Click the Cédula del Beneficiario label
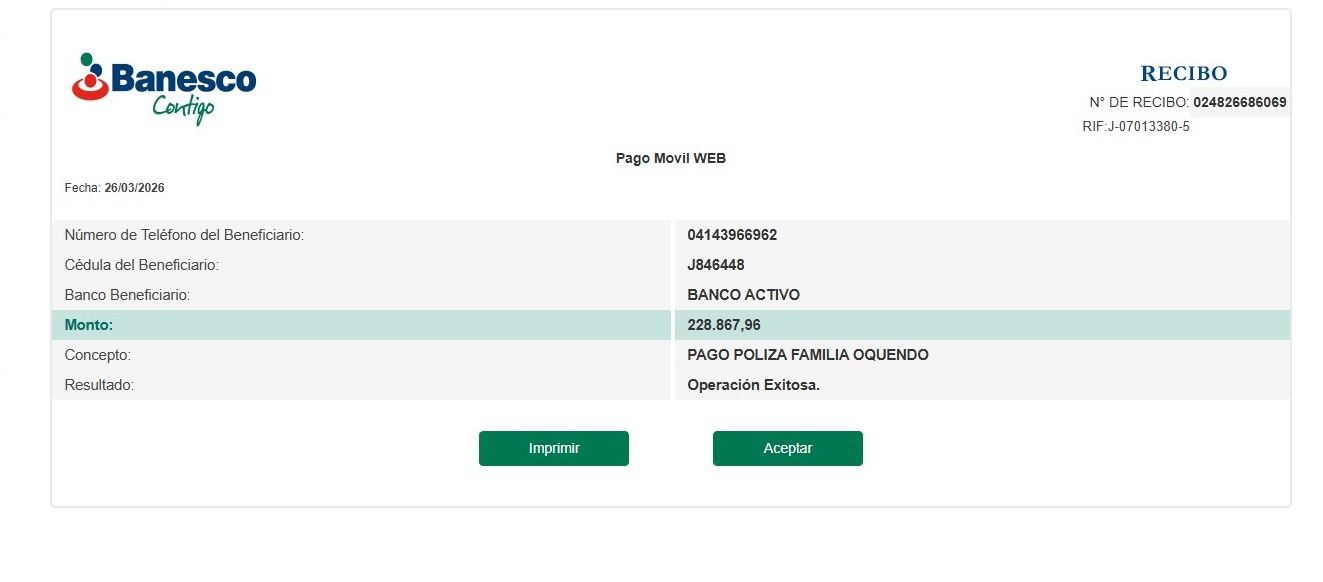Image resolution: width=1323 pixels, height=582 pixels. [x=141, y=265]
